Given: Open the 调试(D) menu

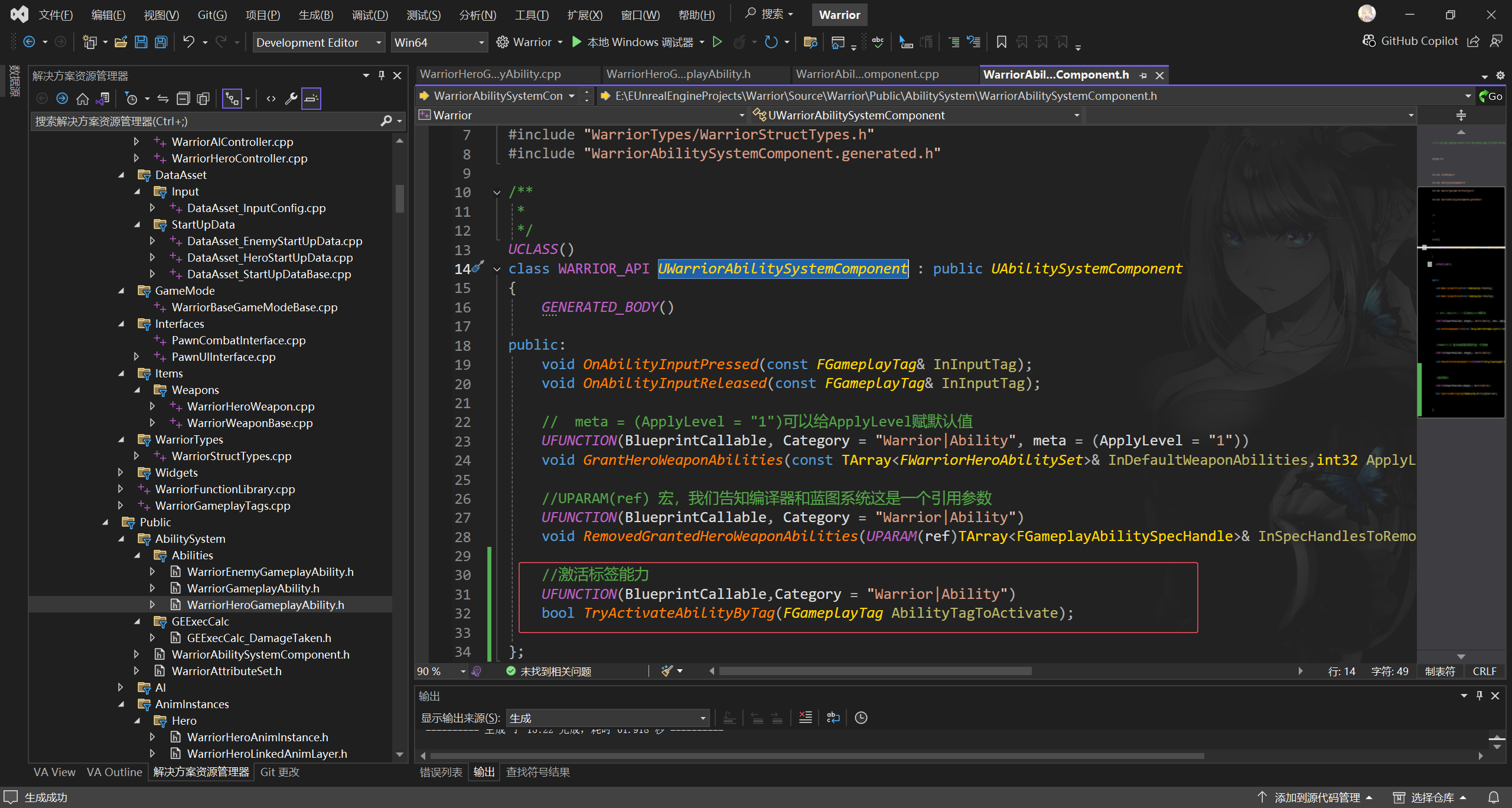Looking at the screenshot, I should [370, 15].
